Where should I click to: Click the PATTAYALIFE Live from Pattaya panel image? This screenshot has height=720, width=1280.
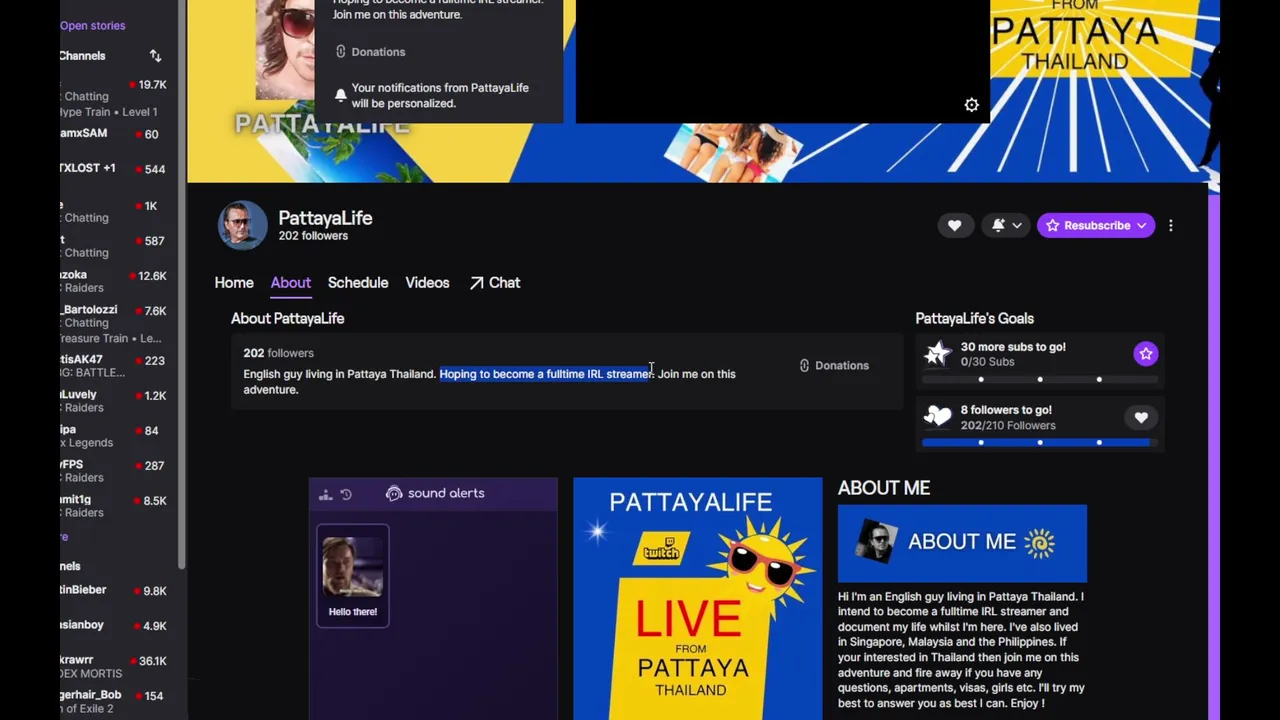click(x=698, y=598)
